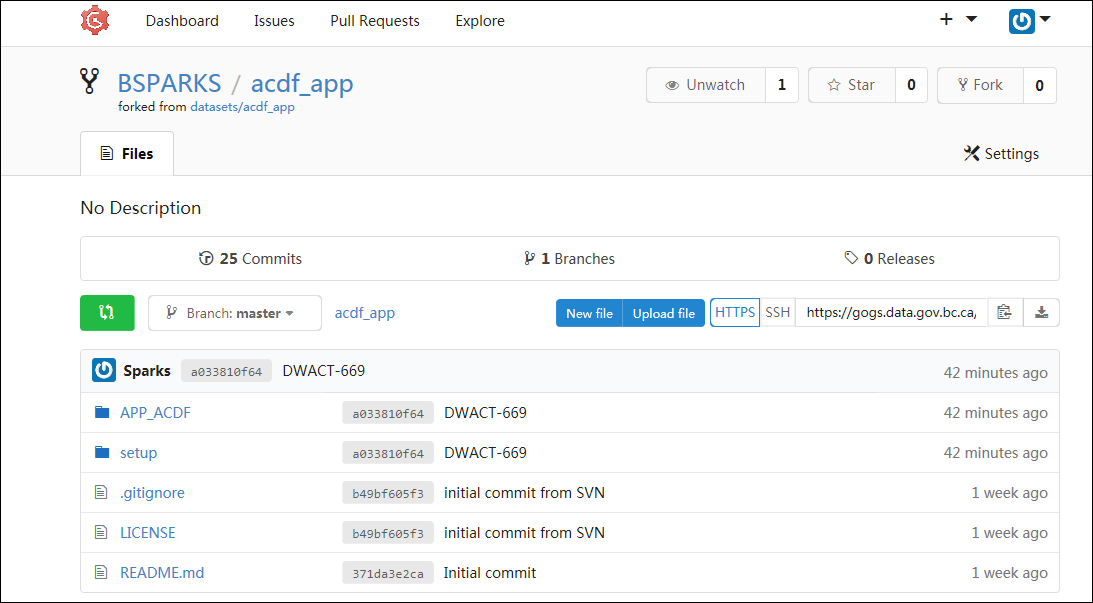Click the Upload file button
The height and width of the screenshot is (603, 1093).
coord(664,313)
